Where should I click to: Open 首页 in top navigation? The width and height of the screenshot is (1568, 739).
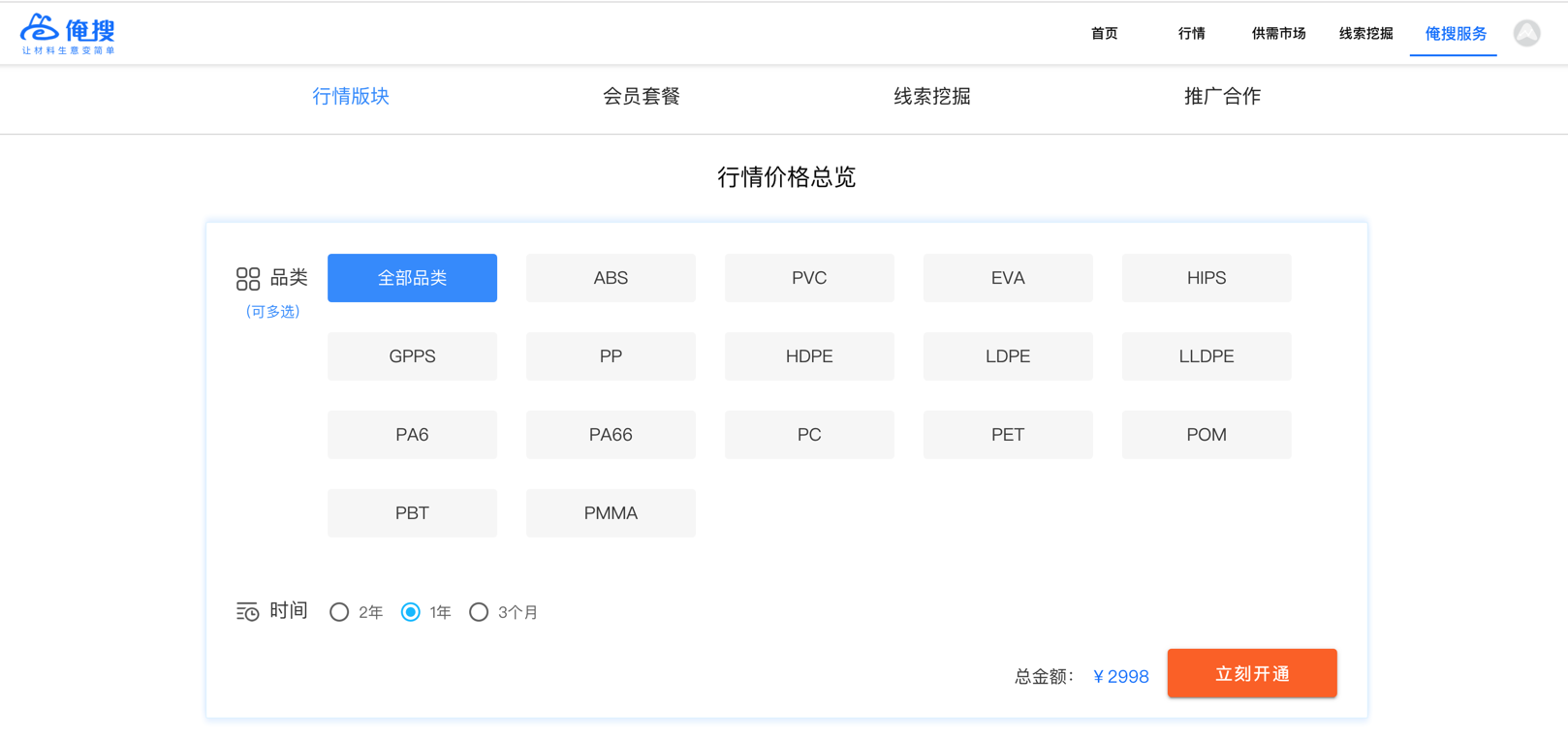coord(1104,34)
